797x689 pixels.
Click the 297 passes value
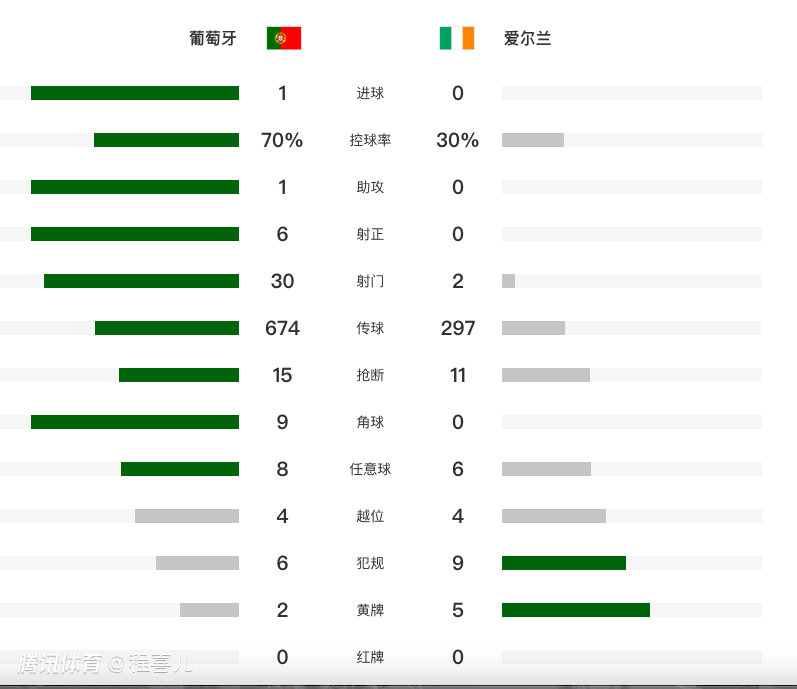[x=458, y=328]
